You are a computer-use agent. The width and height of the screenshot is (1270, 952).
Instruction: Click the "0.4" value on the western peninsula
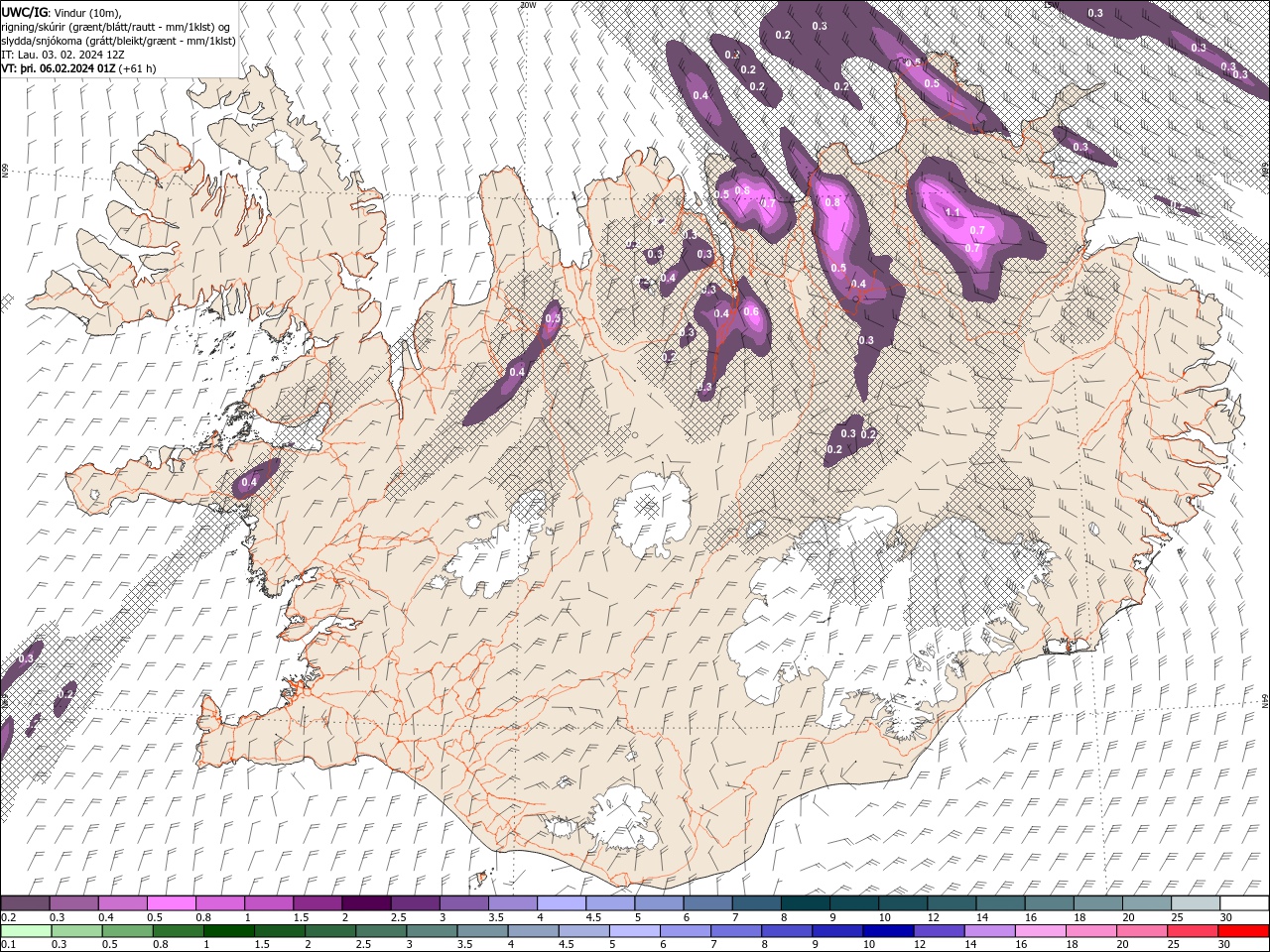249,482
